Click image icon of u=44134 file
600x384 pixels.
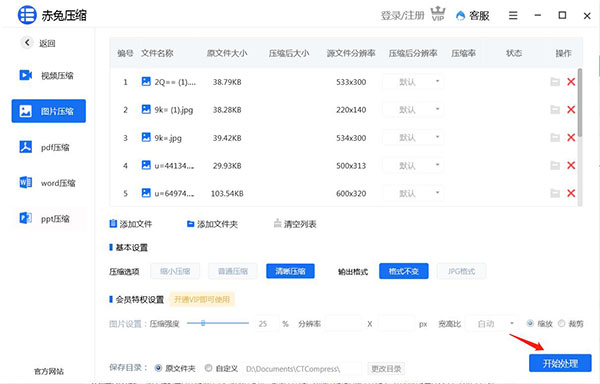(x=146, y=165)
